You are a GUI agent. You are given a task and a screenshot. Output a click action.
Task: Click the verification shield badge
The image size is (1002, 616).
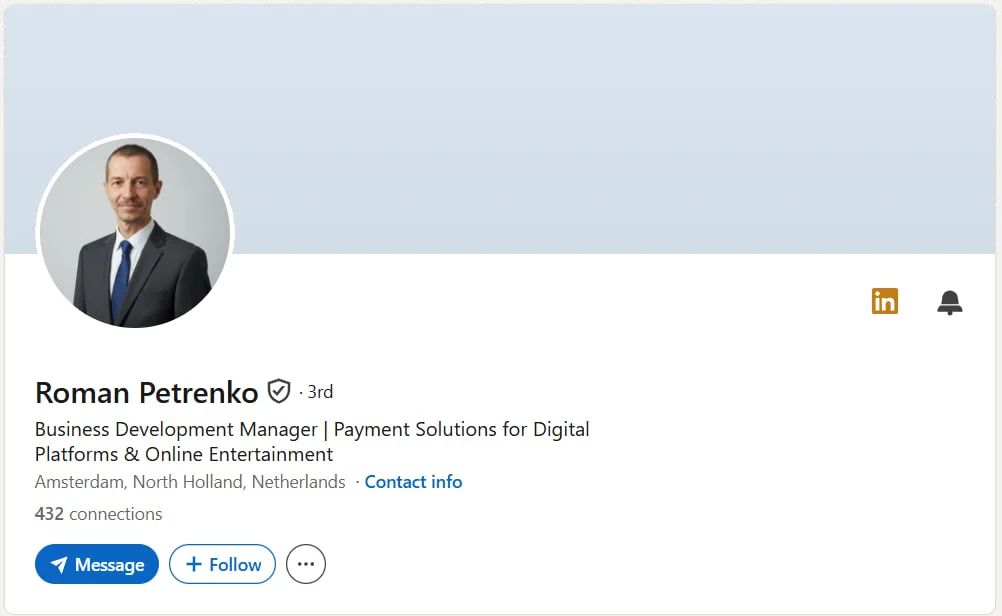tap(279, 391)
